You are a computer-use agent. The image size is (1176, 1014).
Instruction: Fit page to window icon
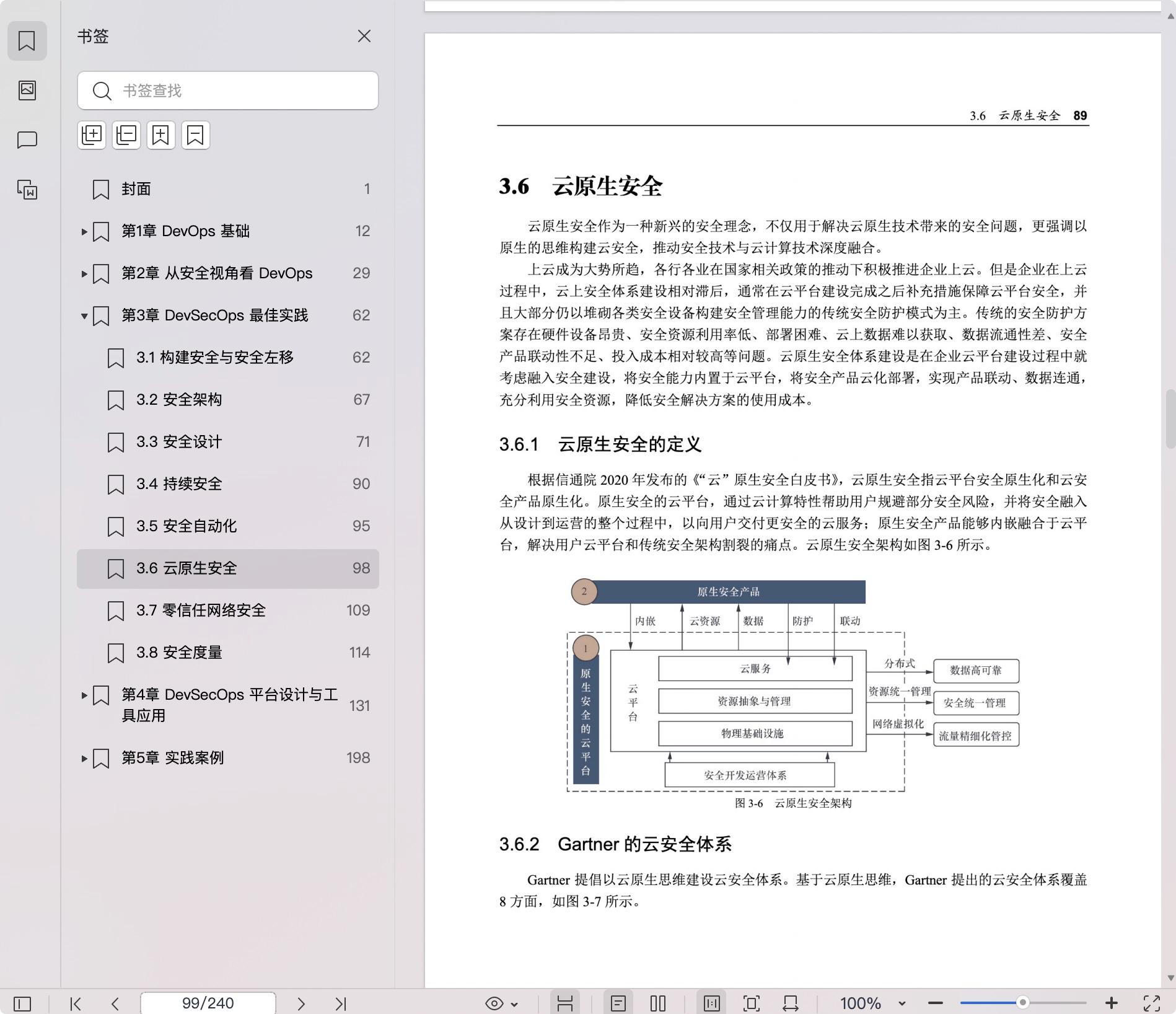point(752,1003)
